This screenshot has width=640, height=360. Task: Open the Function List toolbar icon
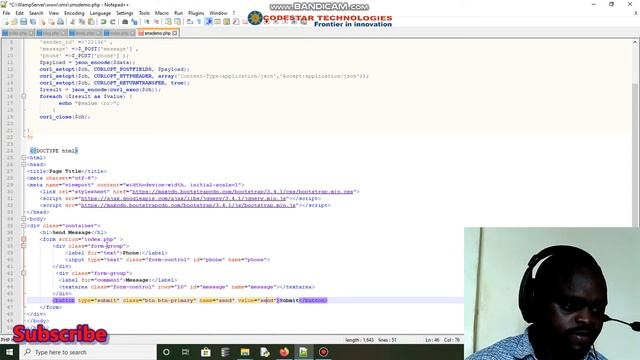pyautogui.click(x=235, y=22)
